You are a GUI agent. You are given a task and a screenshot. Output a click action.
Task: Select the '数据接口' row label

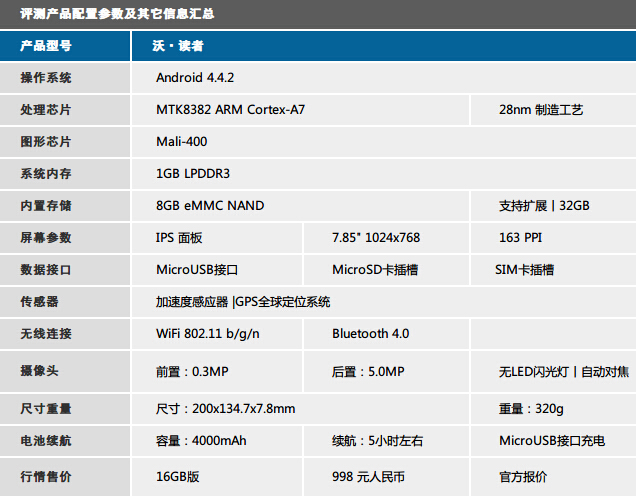tap(46, 270)
